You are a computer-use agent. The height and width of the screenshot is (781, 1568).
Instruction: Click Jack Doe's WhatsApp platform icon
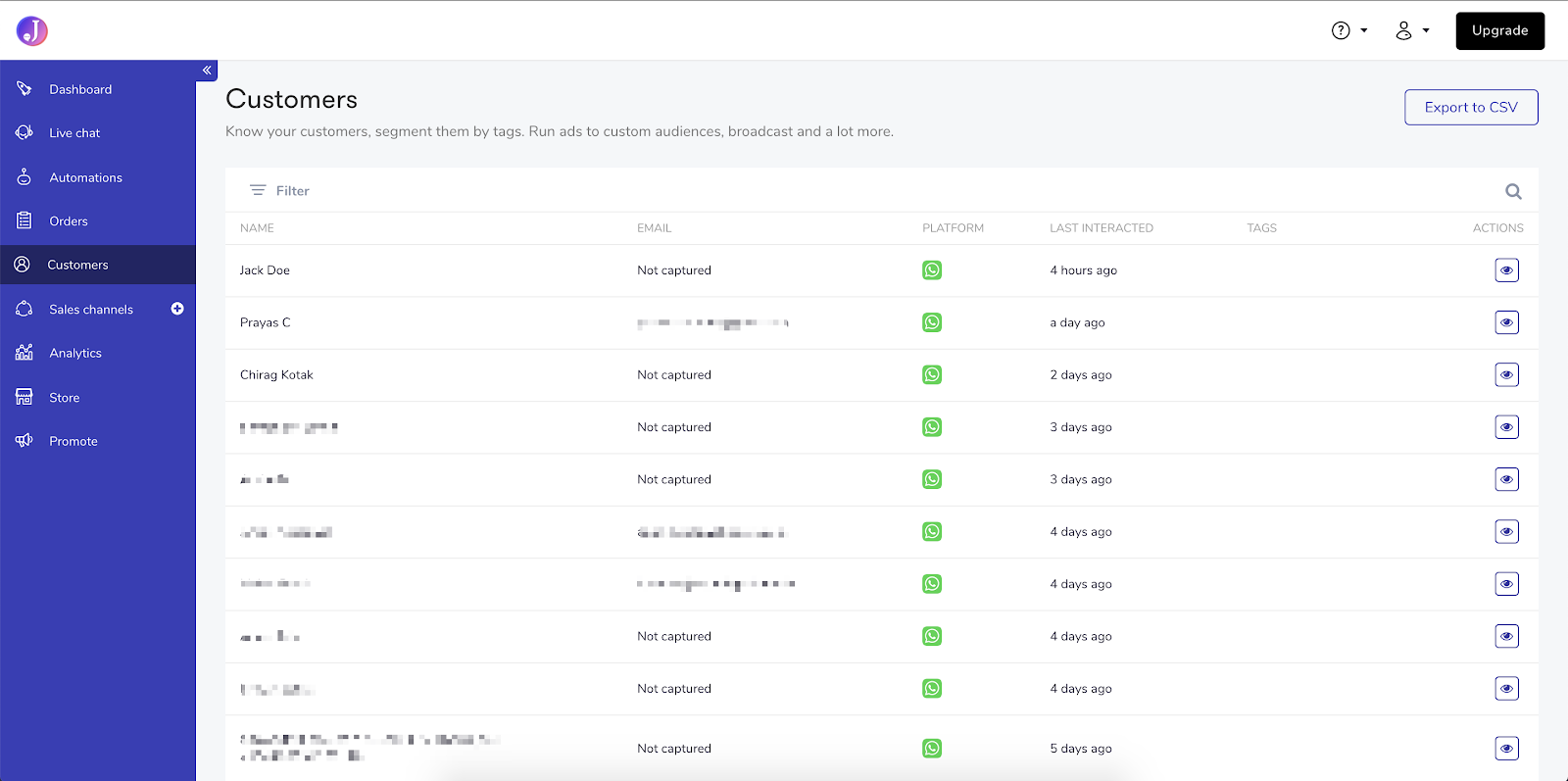tap(932, 270)
